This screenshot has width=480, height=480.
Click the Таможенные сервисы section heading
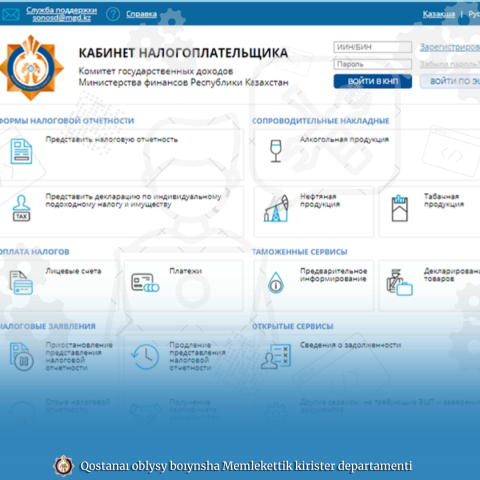pos(300,252)
